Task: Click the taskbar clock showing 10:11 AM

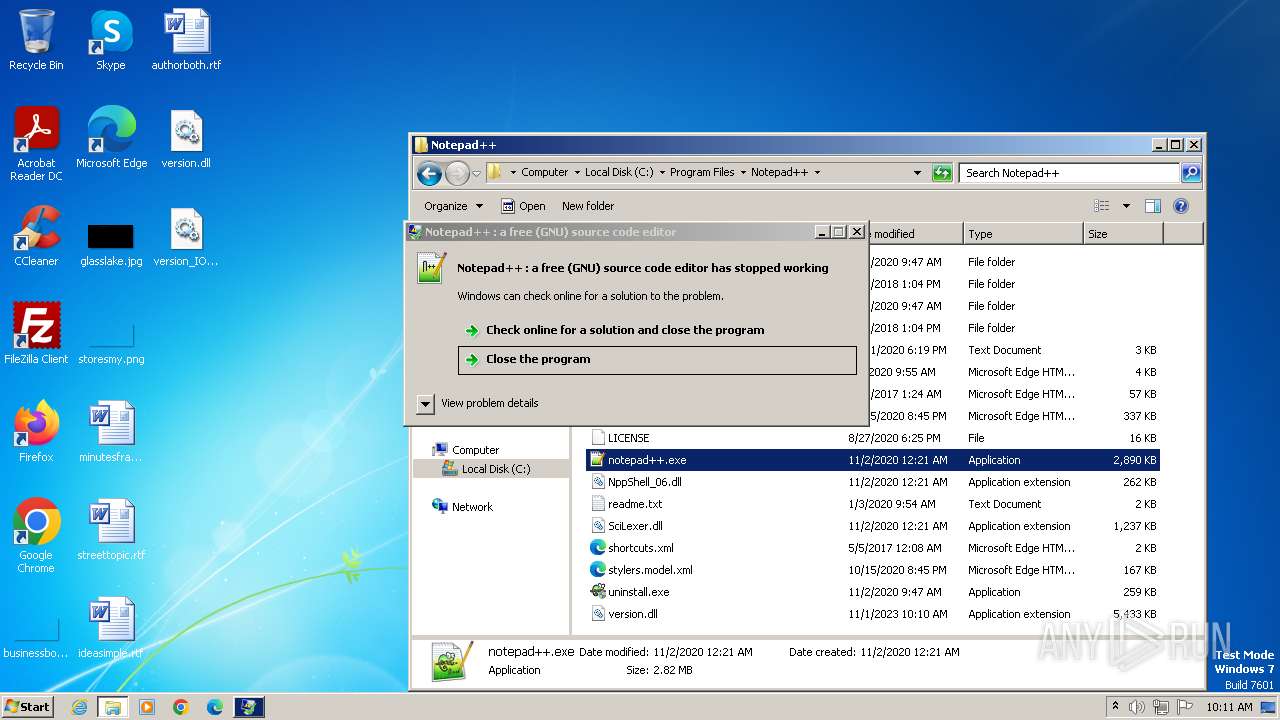Action: pyautogui.click(x=1229, y=707)
